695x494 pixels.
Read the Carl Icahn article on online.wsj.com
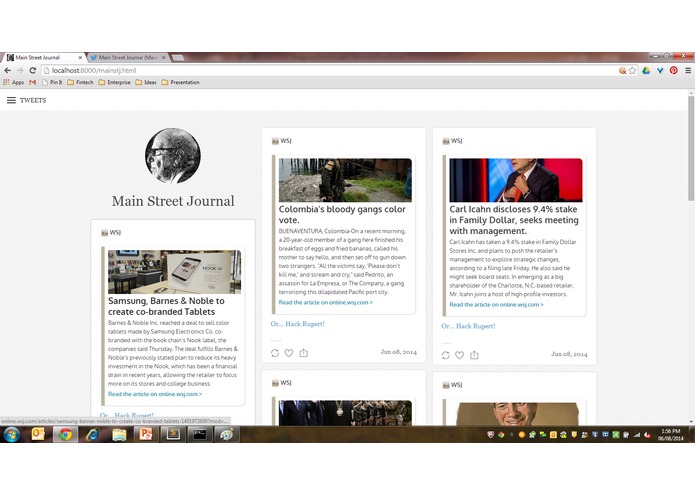coord(496,305)
